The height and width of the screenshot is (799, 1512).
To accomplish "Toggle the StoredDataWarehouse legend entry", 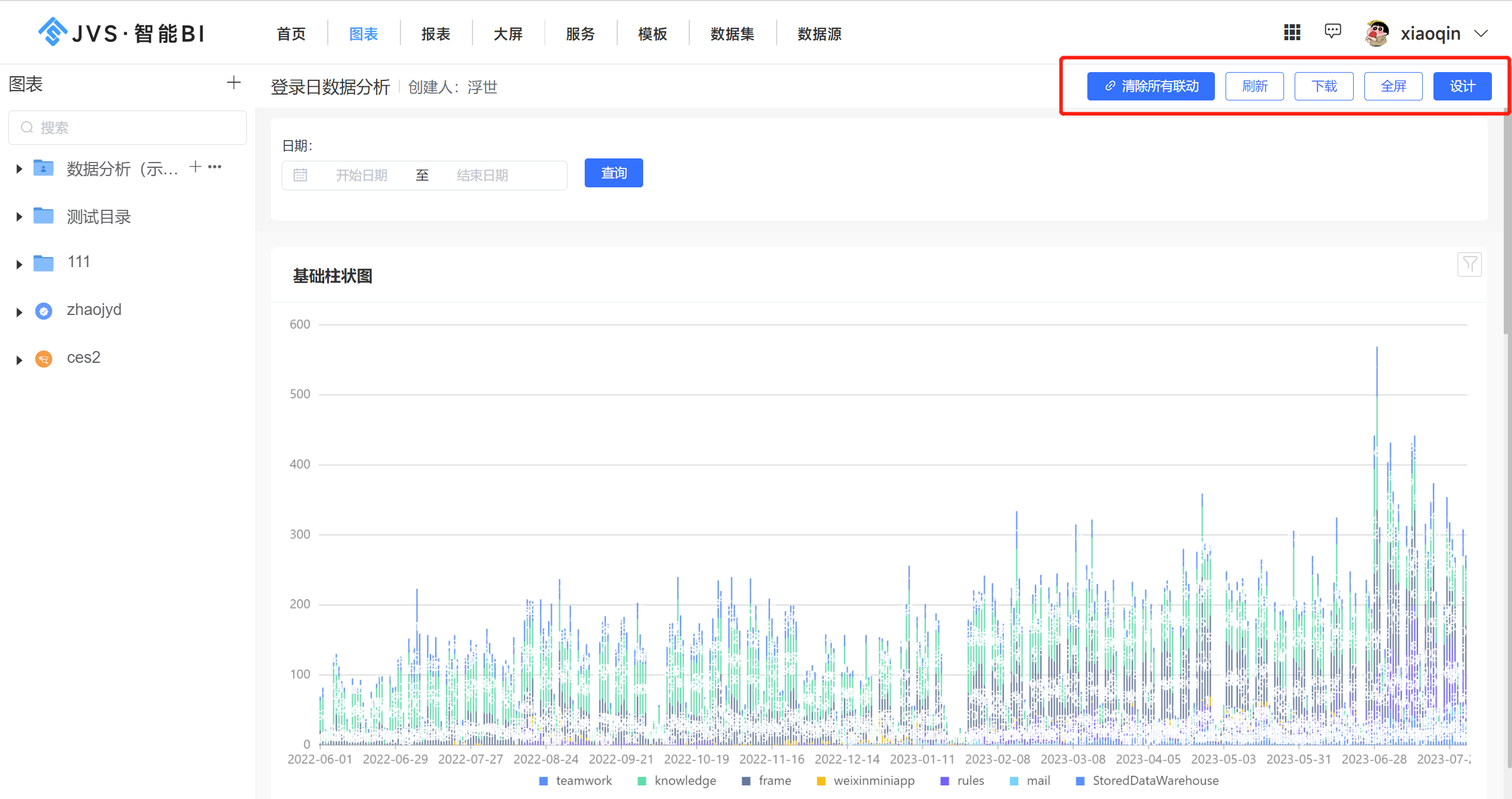I will click(x=1156, y=780).
